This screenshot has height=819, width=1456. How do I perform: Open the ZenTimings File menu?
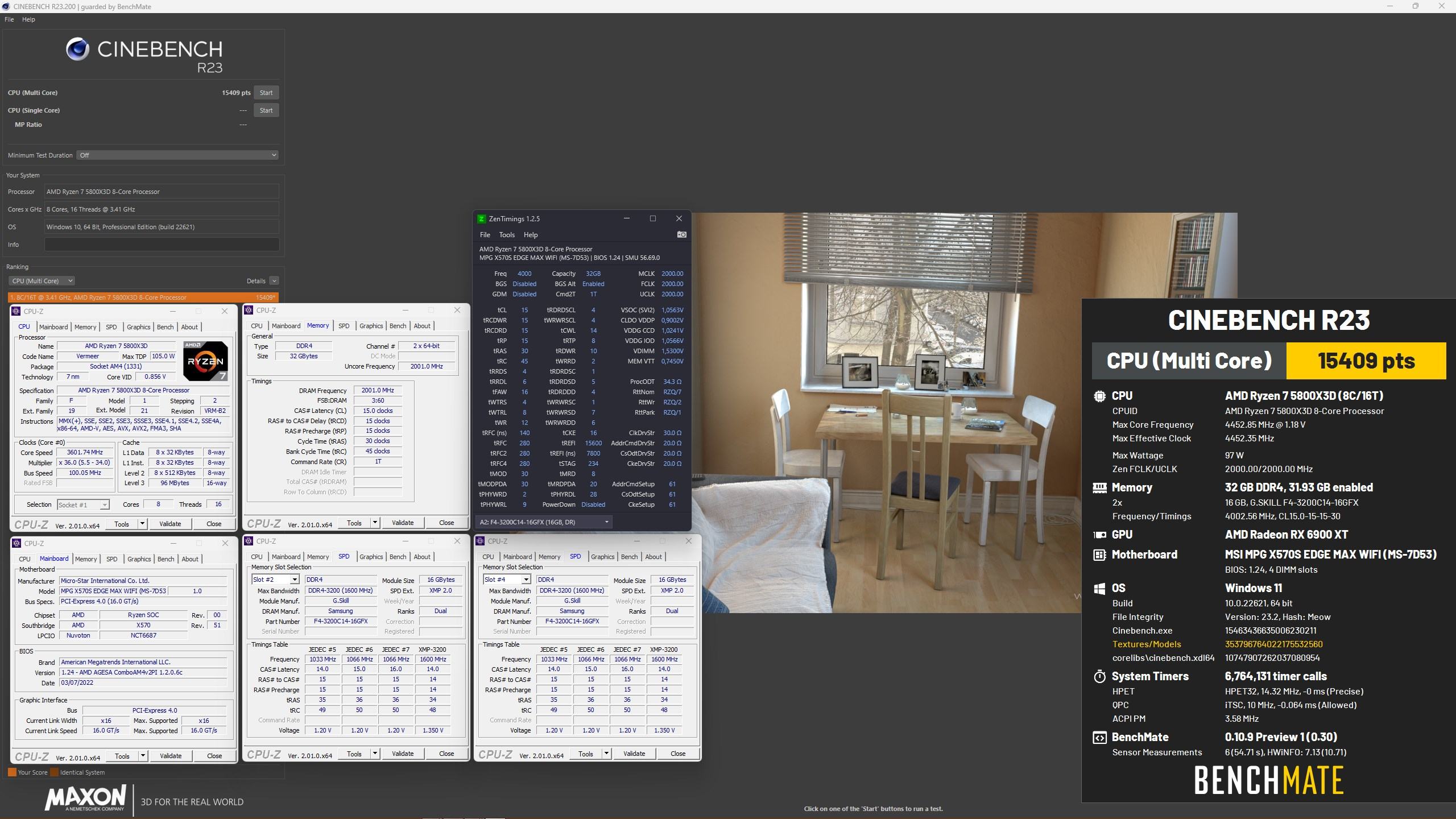(x=485, y=235)
